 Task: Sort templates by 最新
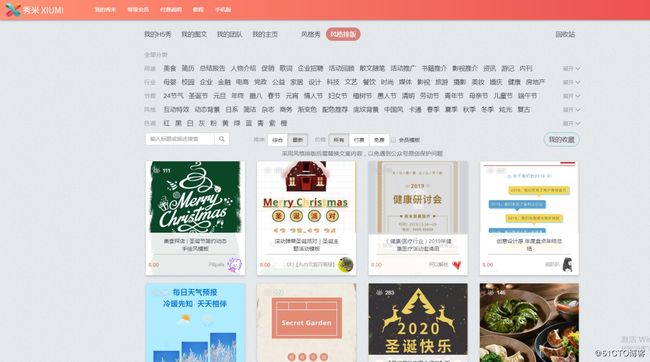click(298, 140)
